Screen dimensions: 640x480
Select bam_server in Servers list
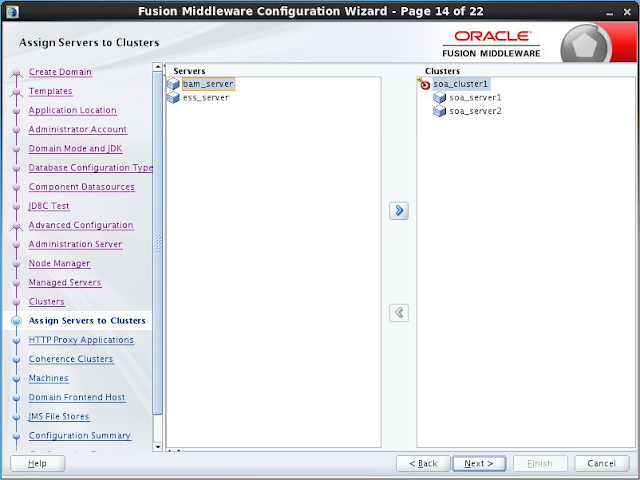208,84
